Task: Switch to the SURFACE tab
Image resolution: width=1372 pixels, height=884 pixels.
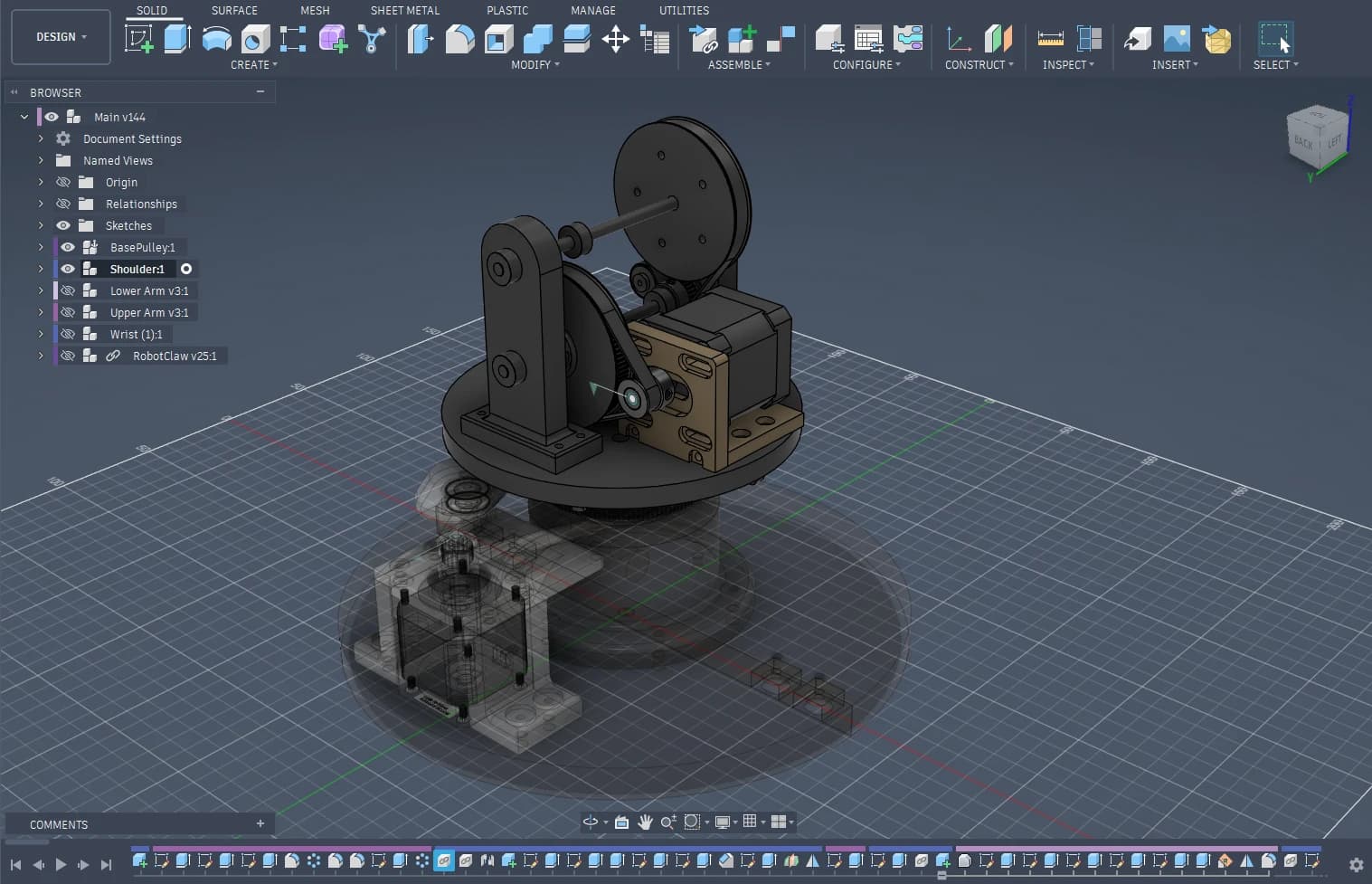Action: tap(234, 11)
